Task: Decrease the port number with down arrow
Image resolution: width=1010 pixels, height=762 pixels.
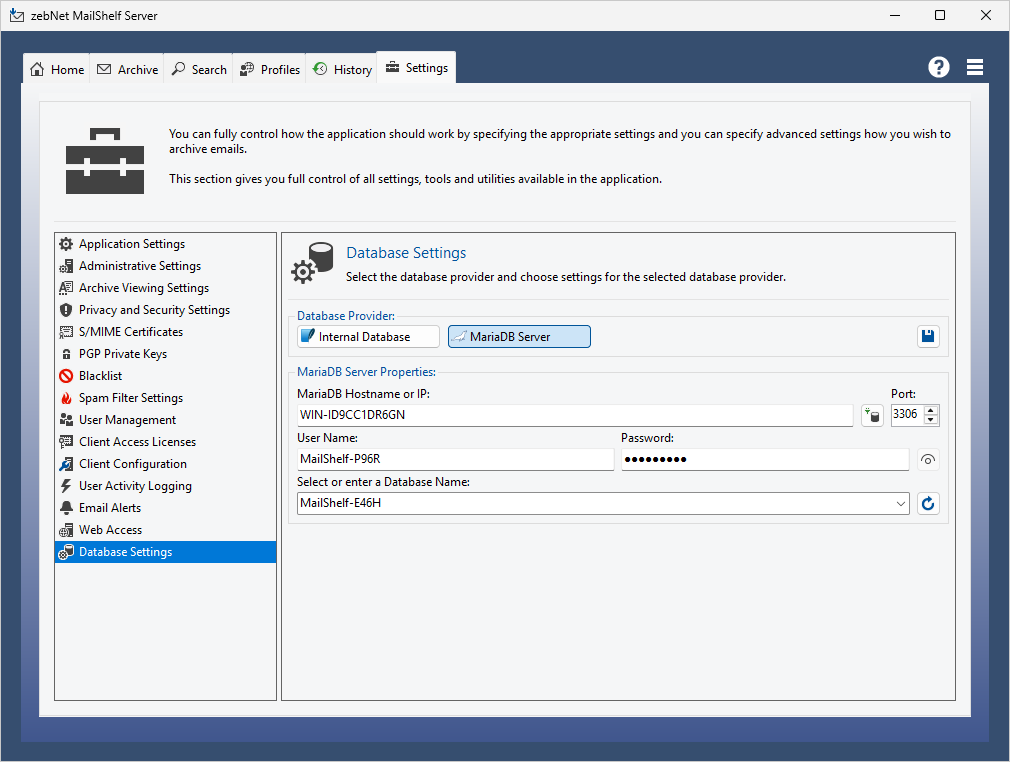Action: (x=931, y=420)
